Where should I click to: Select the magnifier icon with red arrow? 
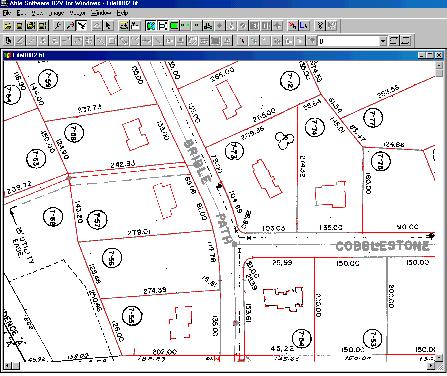70,26
